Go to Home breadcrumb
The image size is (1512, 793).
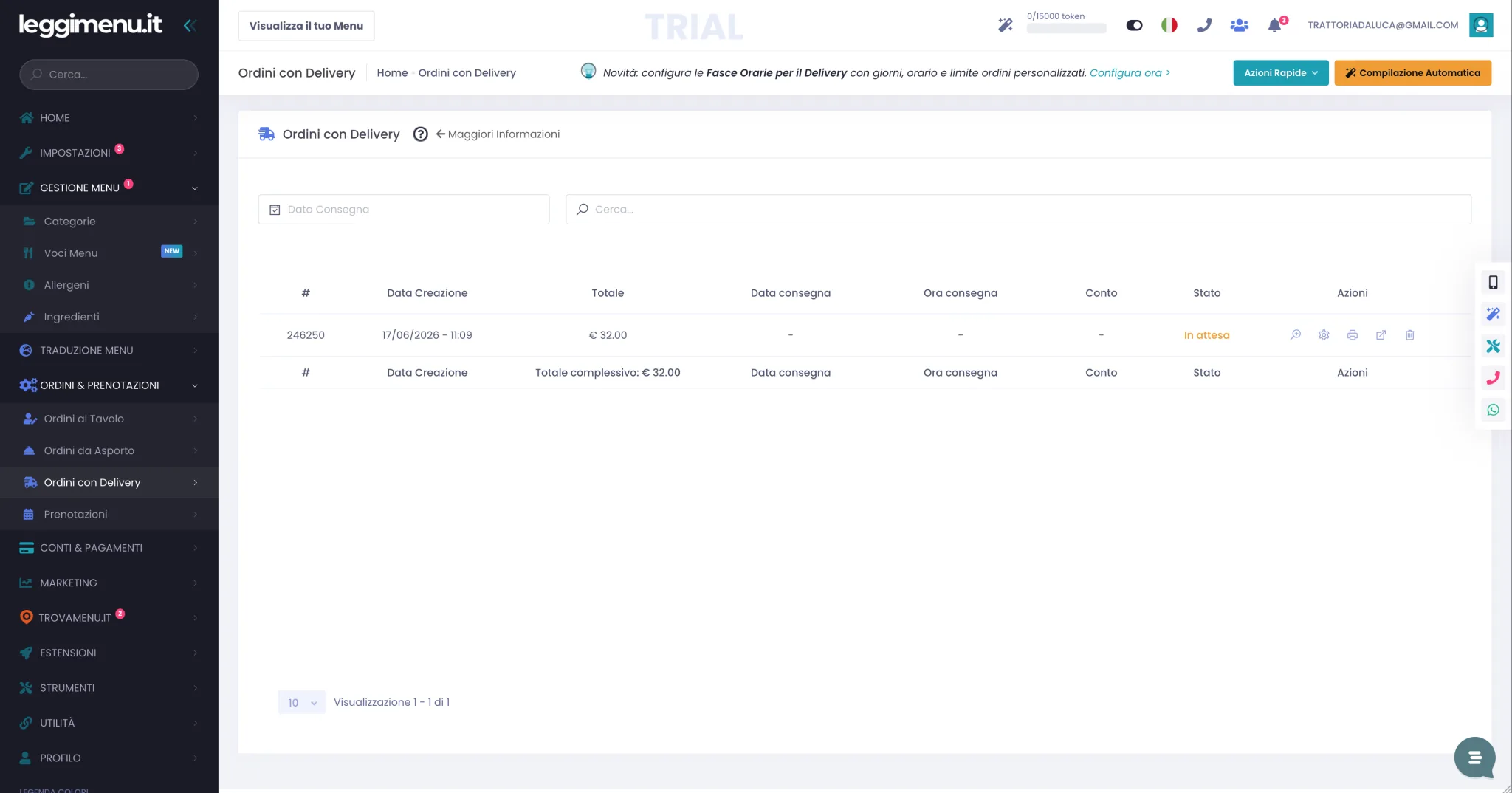coord(392,73)
